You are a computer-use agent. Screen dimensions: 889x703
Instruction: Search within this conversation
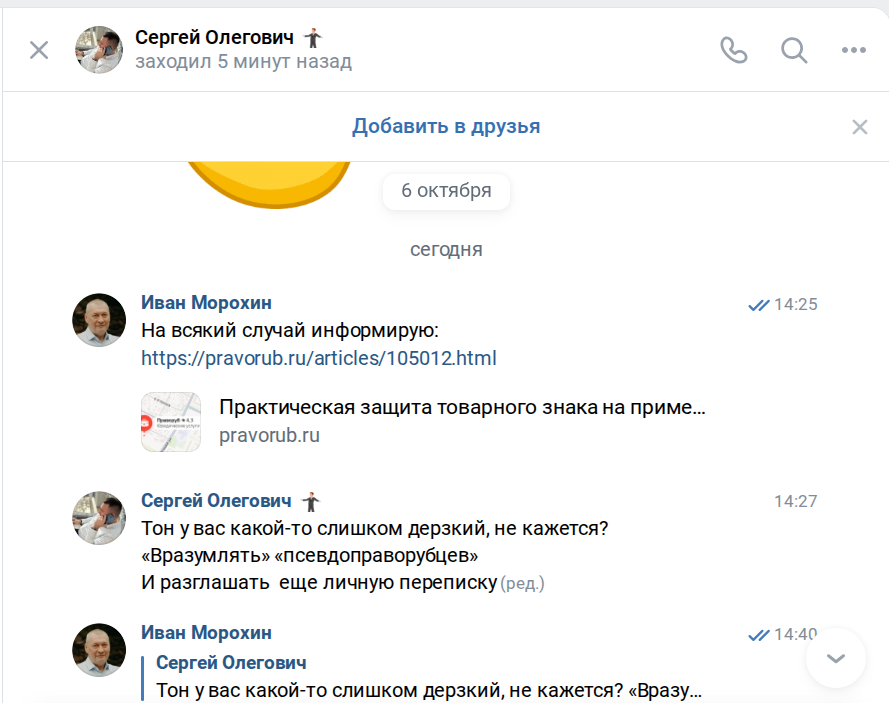tap(794, 50)
